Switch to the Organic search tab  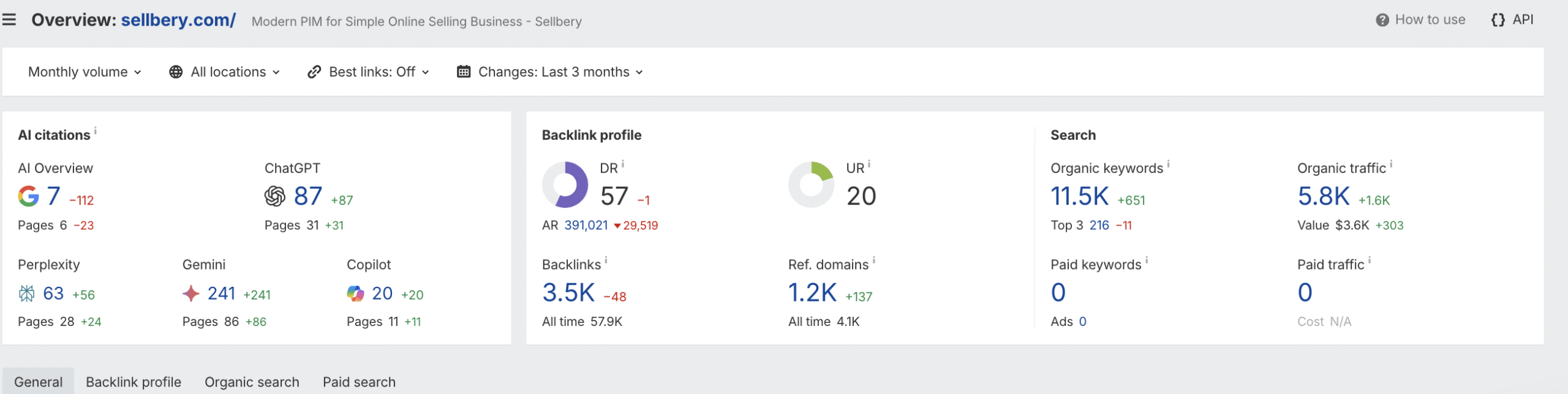click(252, 382)
